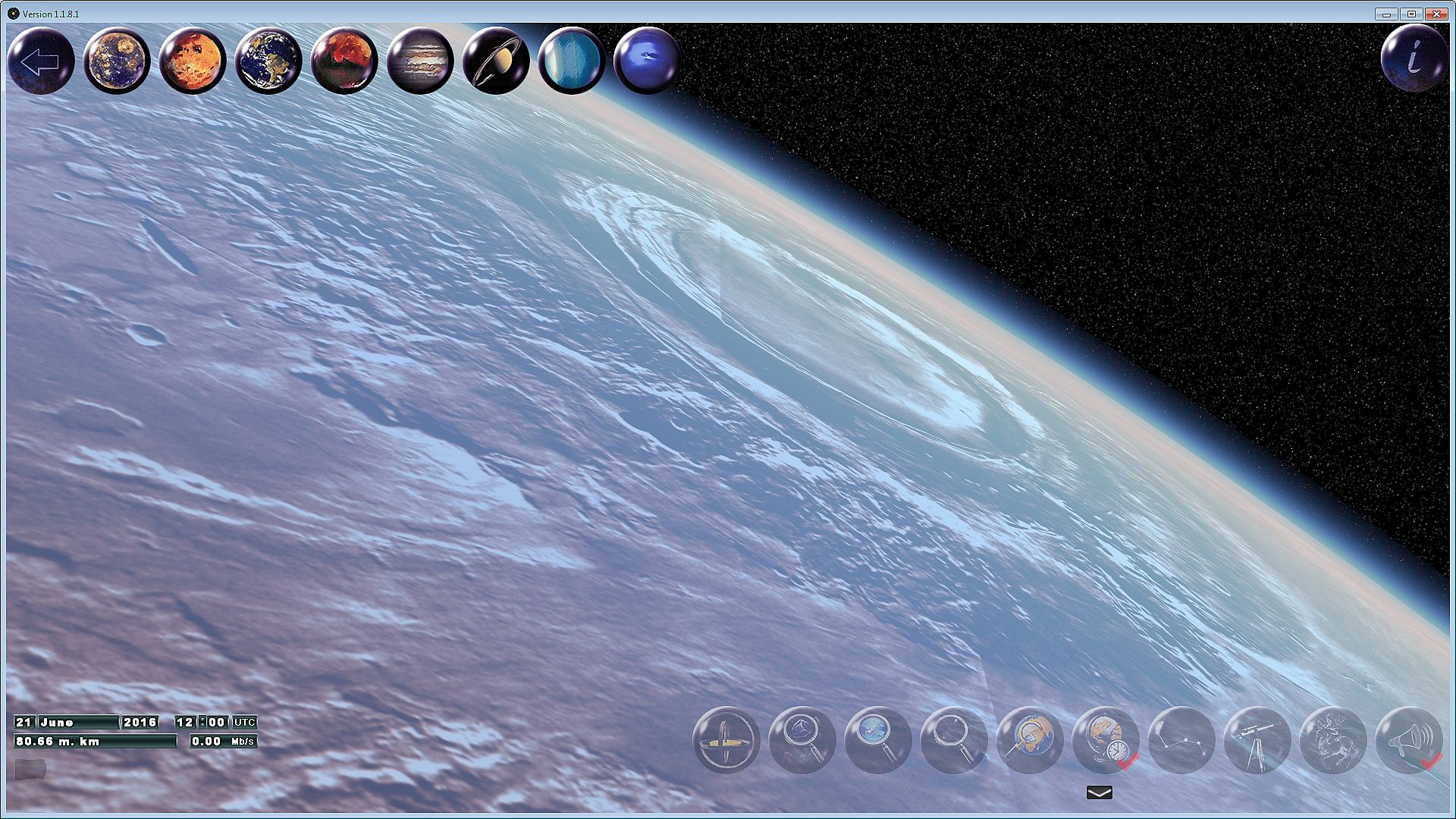Select the Earth planet icon

tap(268, 61)
